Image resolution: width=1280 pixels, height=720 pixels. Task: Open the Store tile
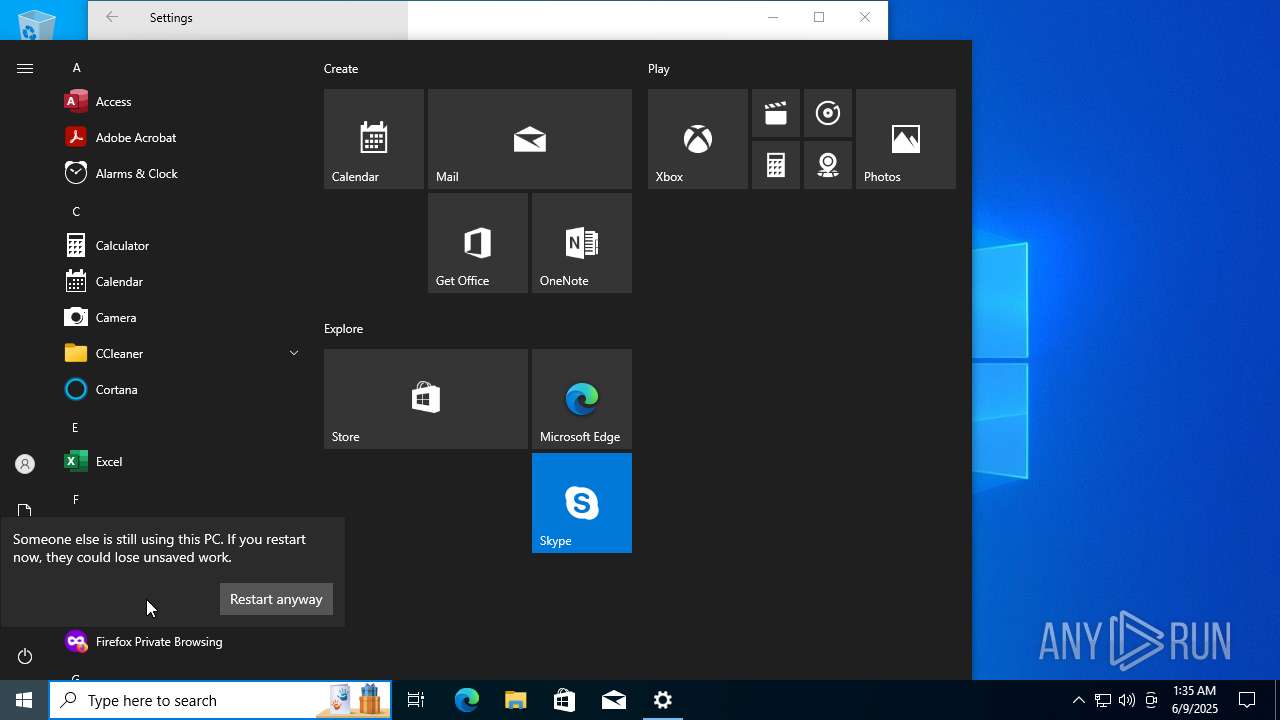(x=426, y=399)
